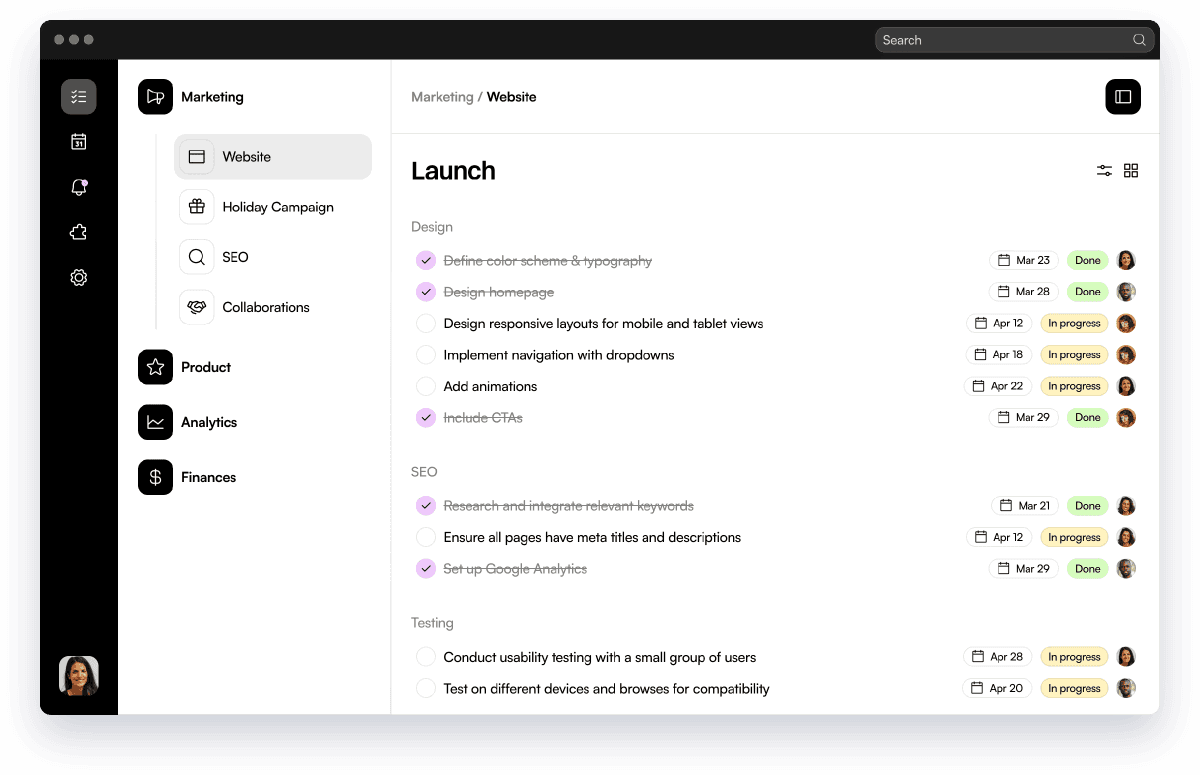This screenshot has height=775, width=1200.
Task: Open settings gear in left sidebar
Action: coord(79,277)
